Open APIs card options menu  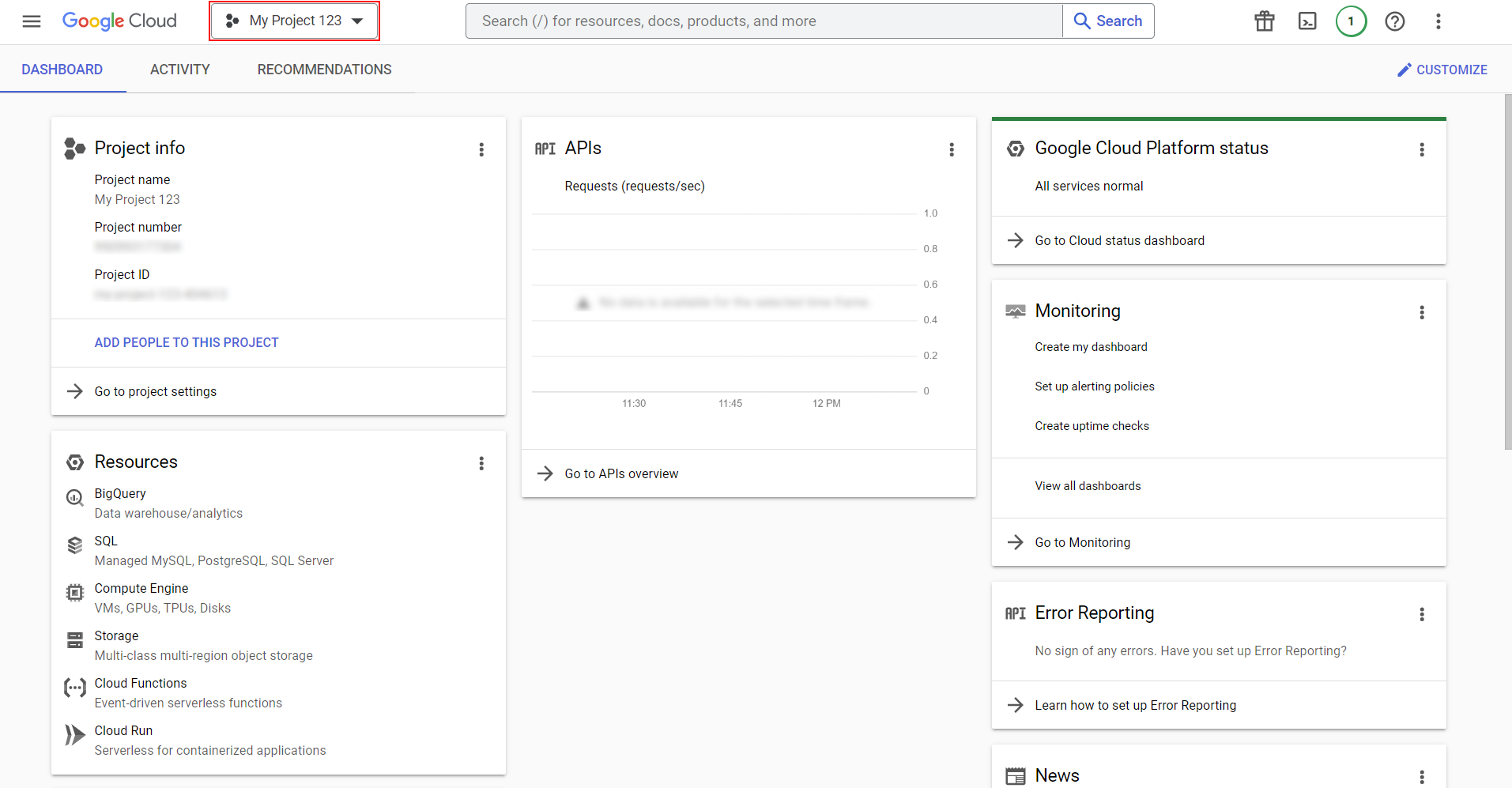952,149
